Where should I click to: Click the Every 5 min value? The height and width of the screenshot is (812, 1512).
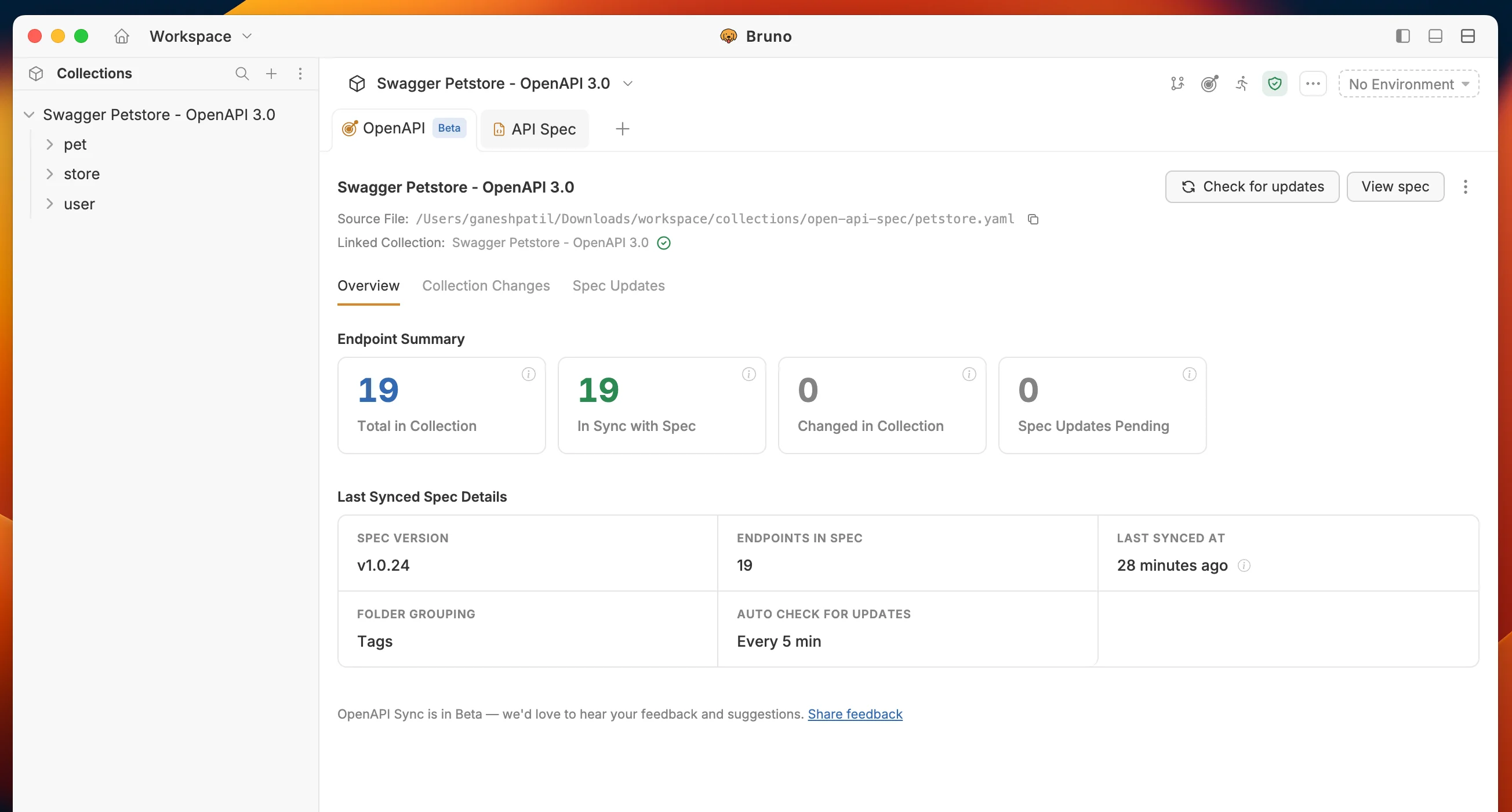(779, 641)
